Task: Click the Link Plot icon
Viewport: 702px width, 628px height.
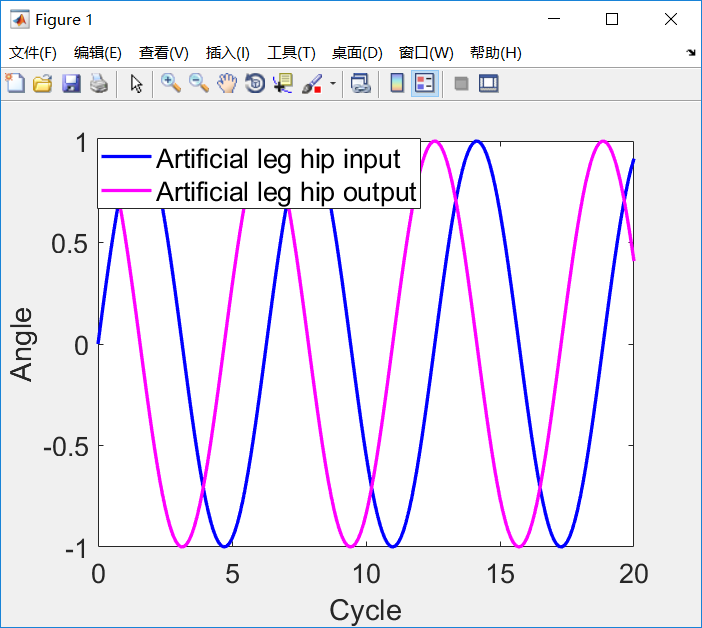Action: click(361, 83)
